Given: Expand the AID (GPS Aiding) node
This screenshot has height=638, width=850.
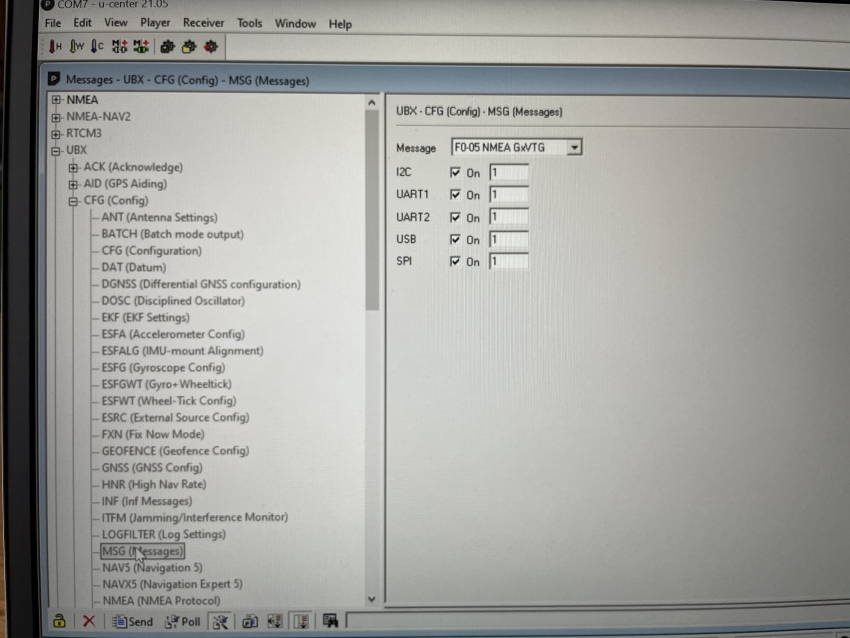Looking at the screenshot, I should pyautogui.click(x=73, y=184).
